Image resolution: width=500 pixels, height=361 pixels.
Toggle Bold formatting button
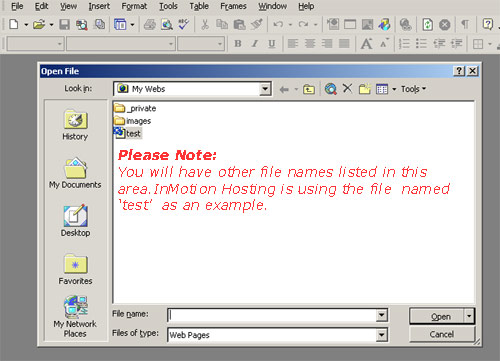coord(238,44)
